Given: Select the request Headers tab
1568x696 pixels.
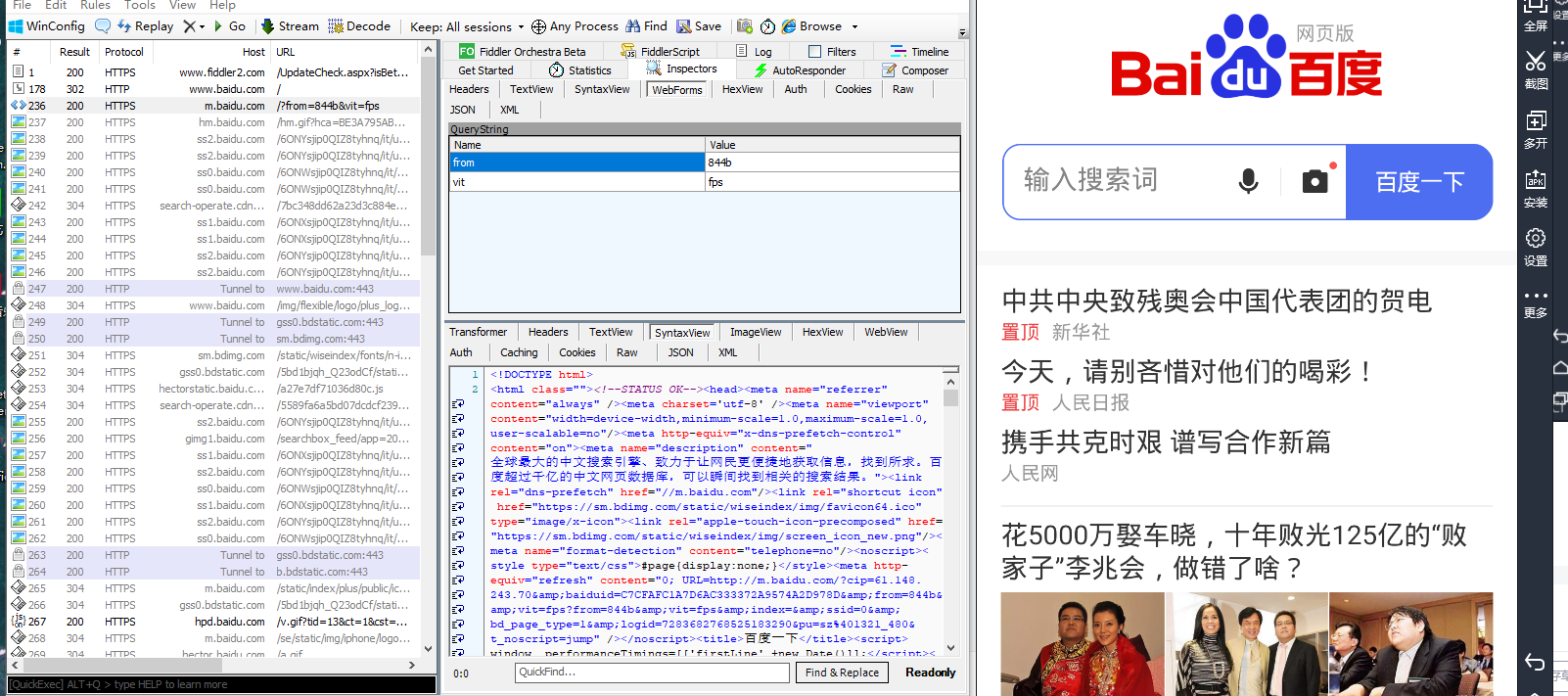Looking at the screenshot, I should [x=469, y=89].
